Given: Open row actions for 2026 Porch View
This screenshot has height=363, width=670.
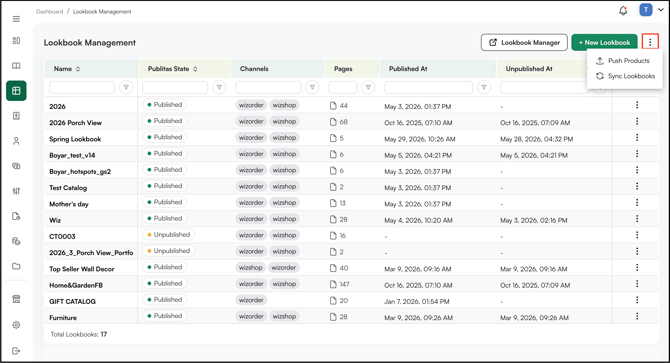Looking at the screenshot, I should (637, 121).
